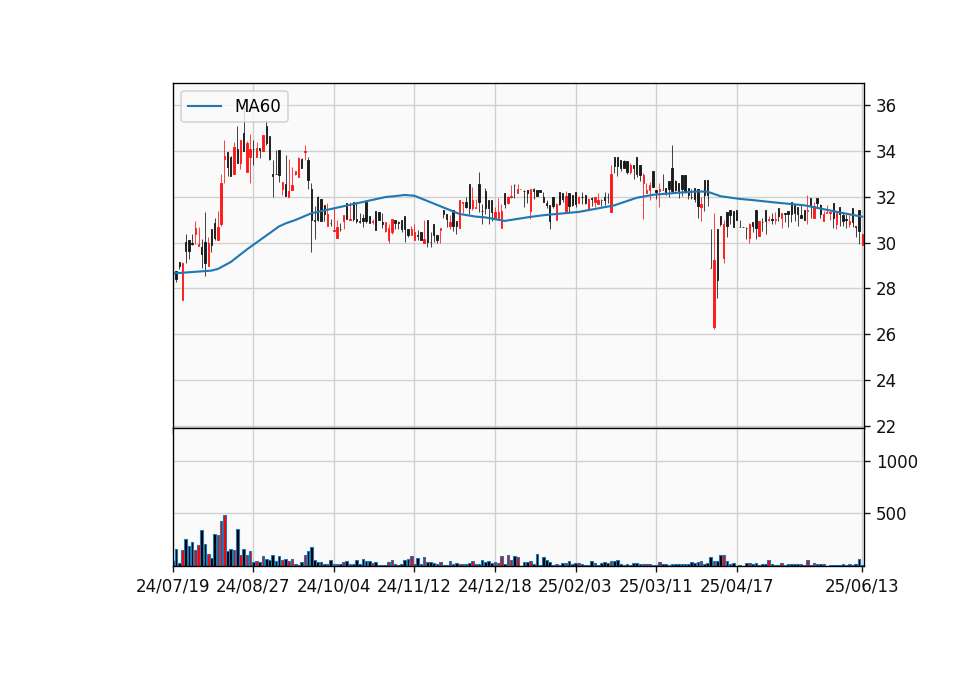Click the price axis value 24
This screenshot has width=960, height=690.
pyautogui.click(x=886, y=381)
